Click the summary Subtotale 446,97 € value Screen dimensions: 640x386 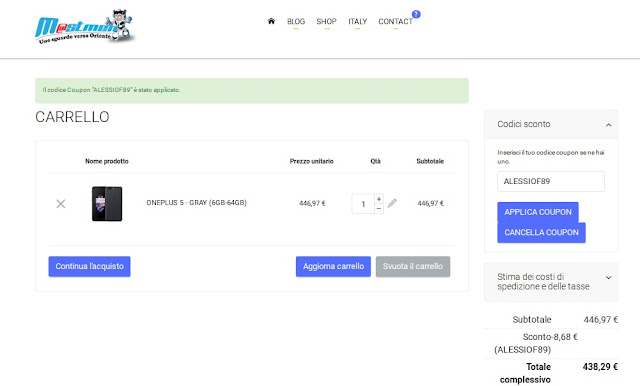pos(600,319)
